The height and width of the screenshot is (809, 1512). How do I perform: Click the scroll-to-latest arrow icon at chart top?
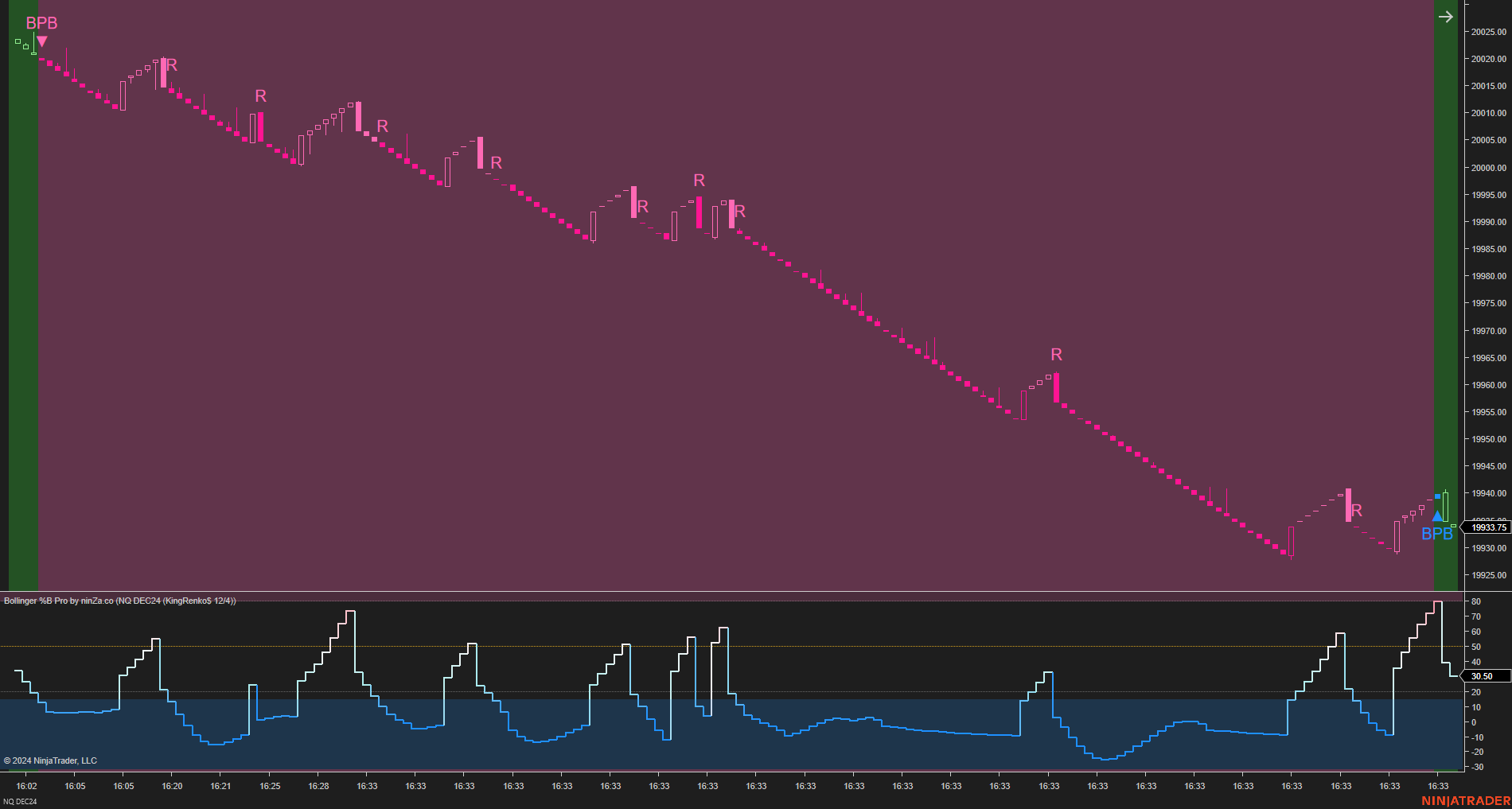(x=1446, y=17)
